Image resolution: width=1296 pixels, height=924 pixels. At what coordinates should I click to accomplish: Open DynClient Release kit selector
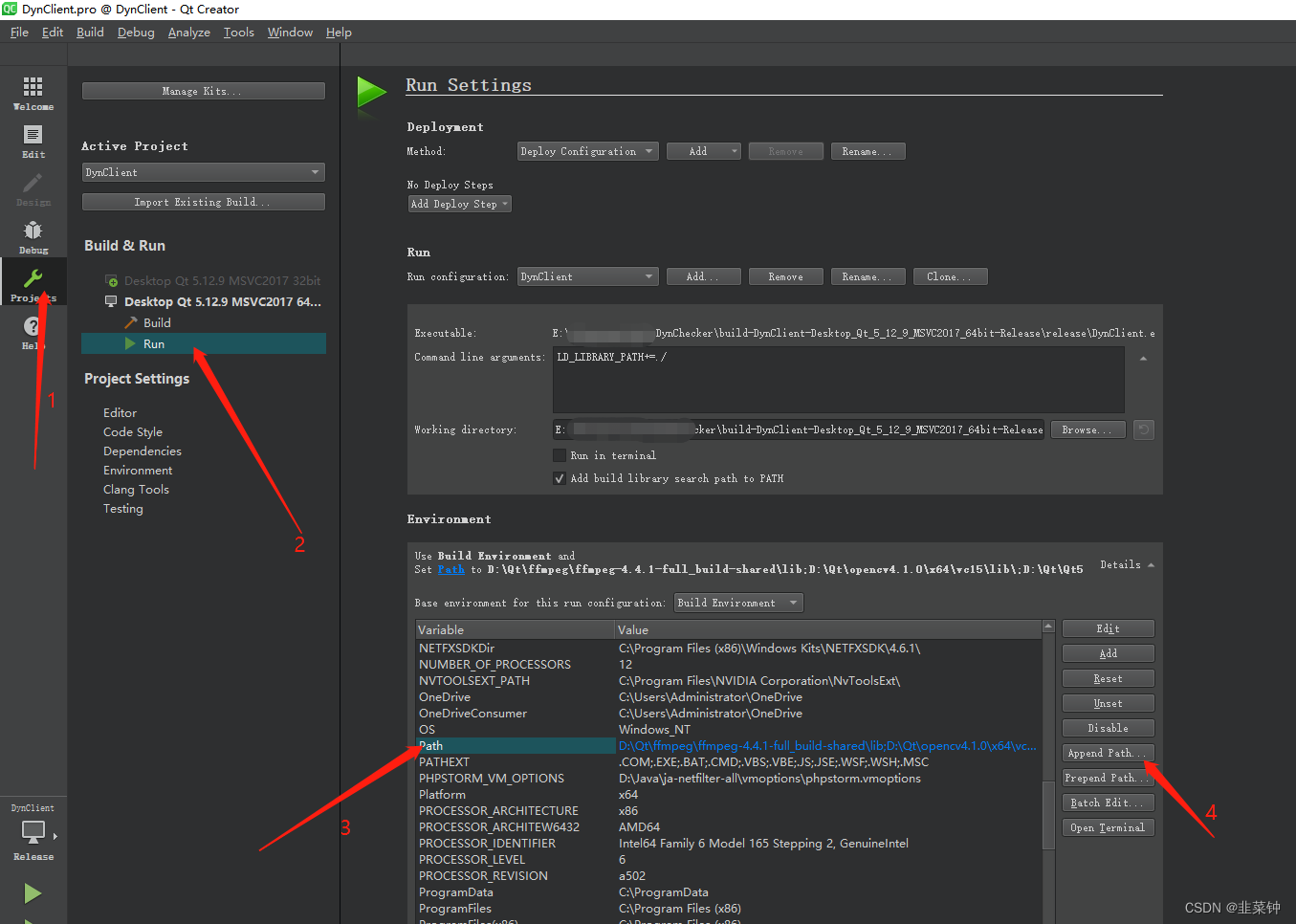point(33,833)
